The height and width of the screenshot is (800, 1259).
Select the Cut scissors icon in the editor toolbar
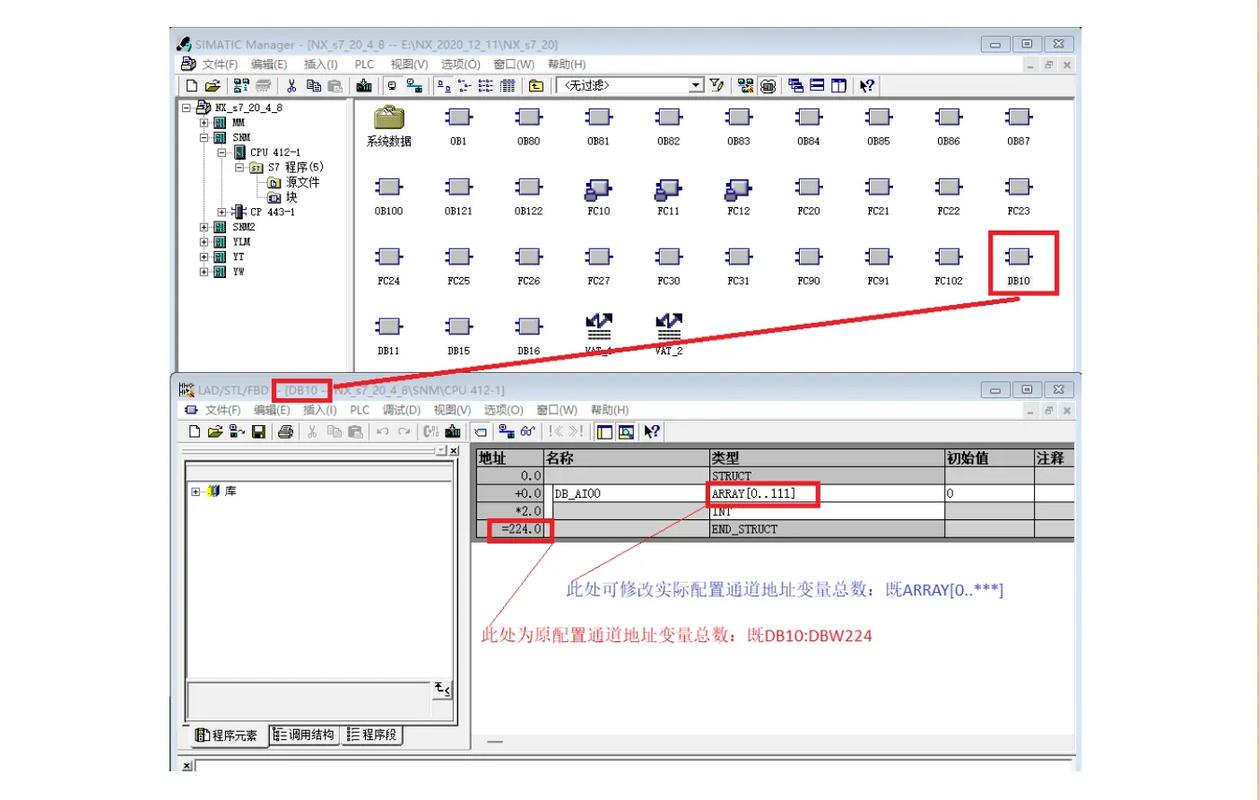[311, 431]
